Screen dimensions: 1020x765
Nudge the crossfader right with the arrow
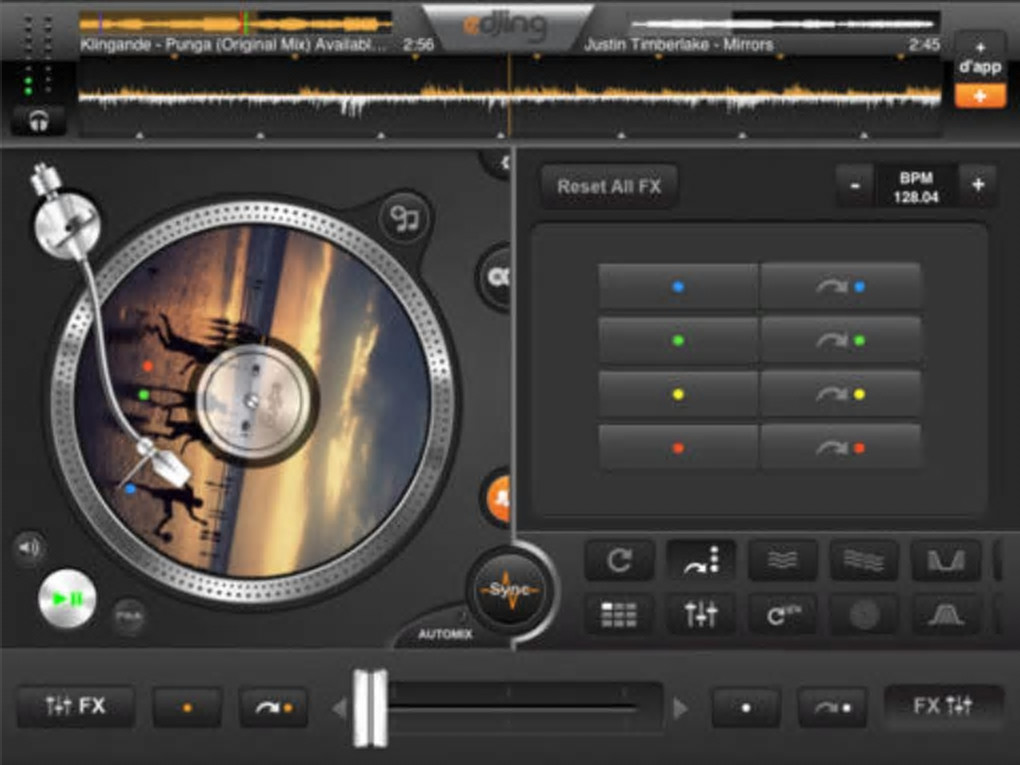click(680, 708)
